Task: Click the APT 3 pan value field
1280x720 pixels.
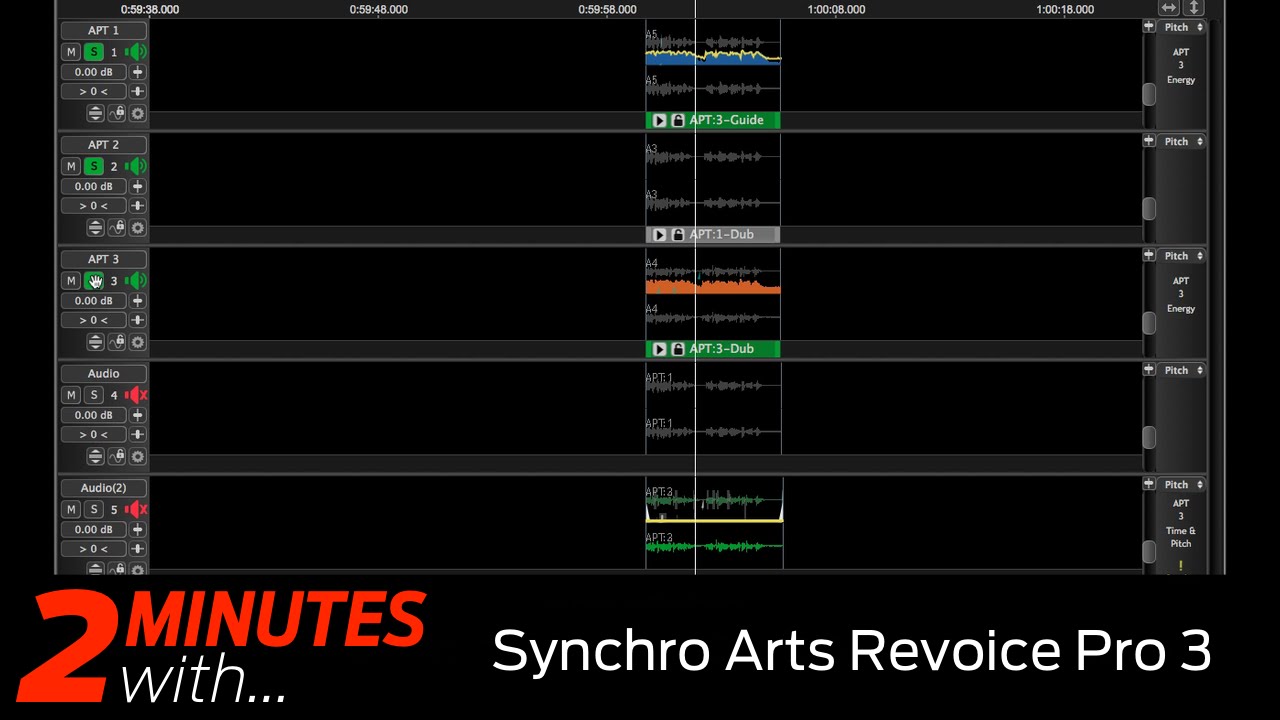Action: coord(94,320)
